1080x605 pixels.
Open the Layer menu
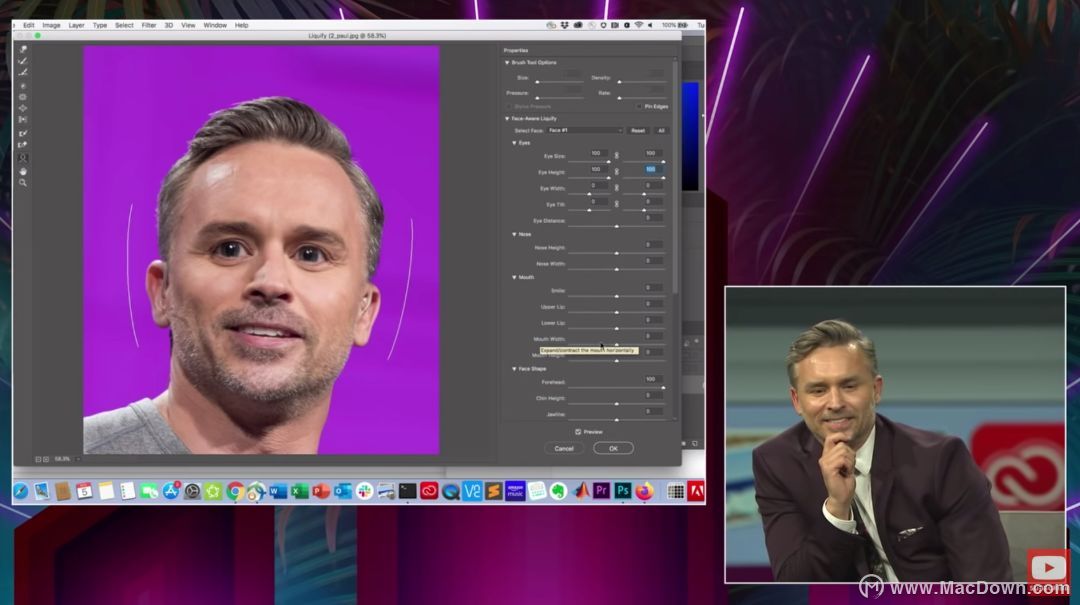pos(76,25)
